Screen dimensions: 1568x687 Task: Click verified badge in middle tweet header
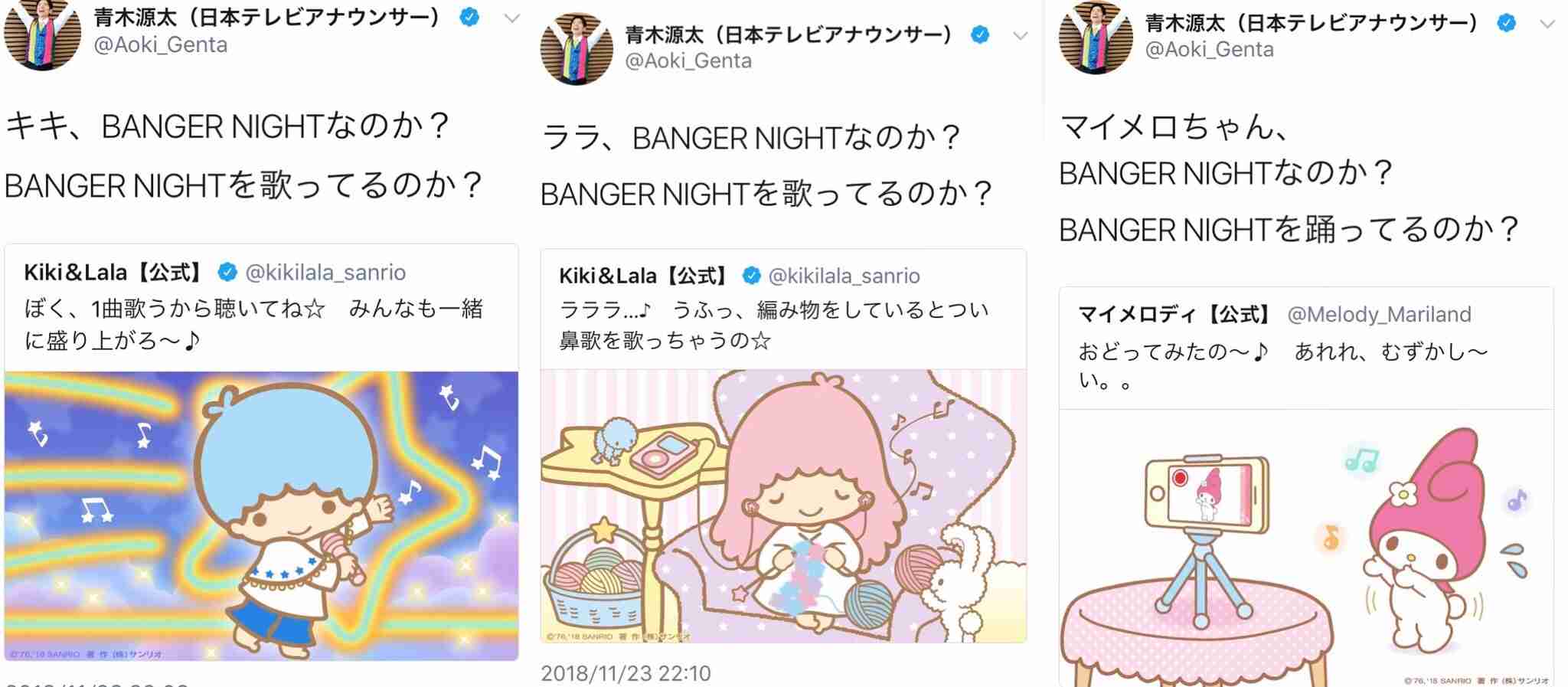(x=979, y=34)
